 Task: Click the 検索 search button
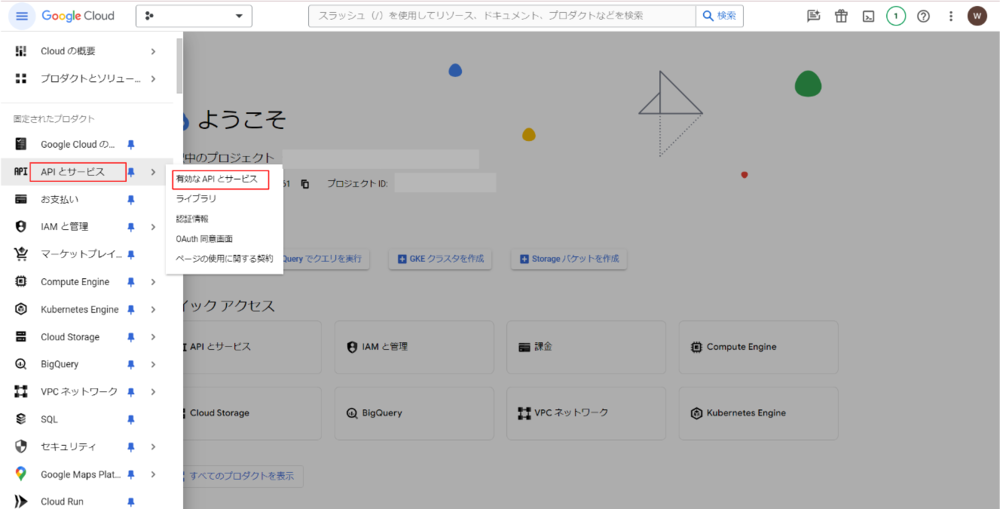point(719,16)
